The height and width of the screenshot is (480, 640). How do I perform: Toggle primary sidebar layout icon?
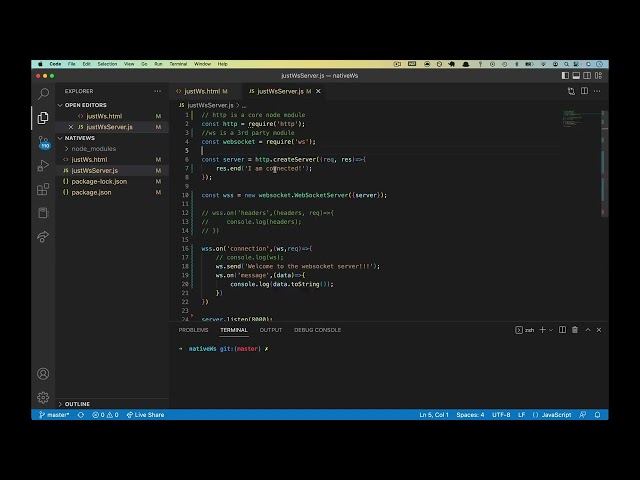click(x=565, y=76)
